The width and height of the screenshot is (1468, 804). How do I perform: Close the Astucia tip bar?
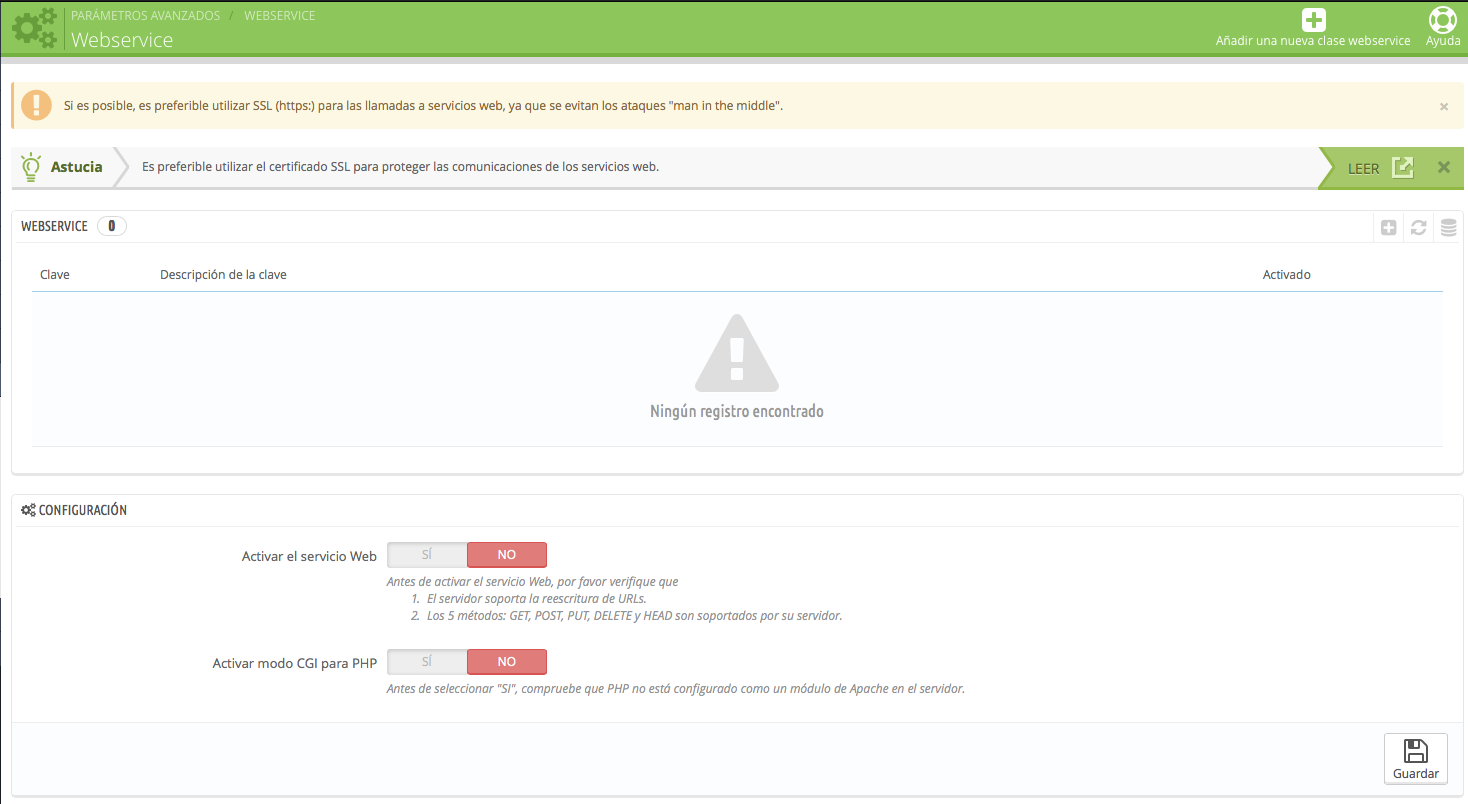1444,168
